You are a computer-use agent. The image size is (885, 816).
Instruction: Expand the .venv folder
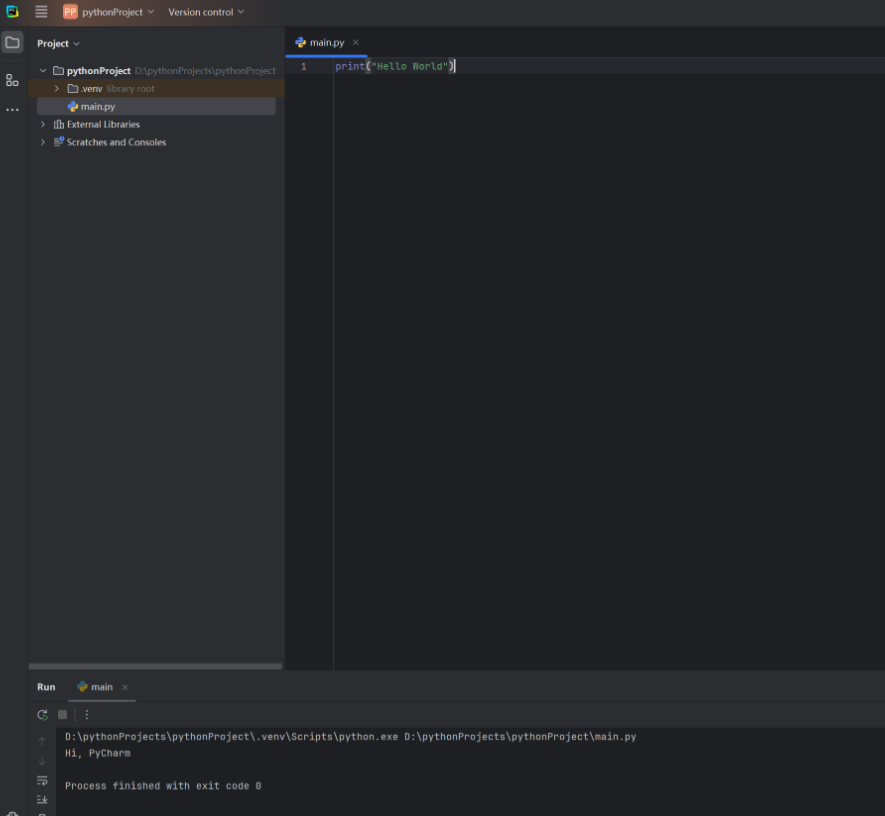pos(56,89)
